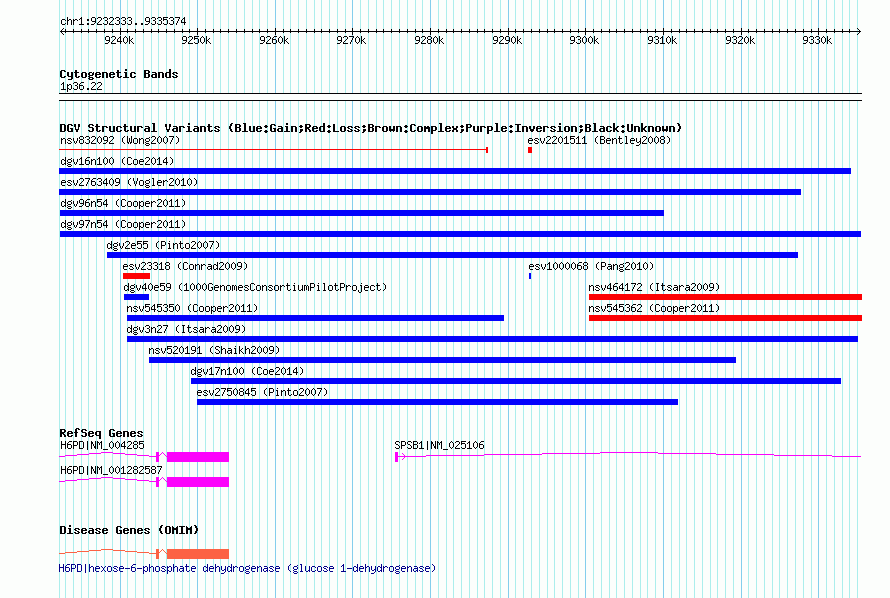Click the esv2201511 (Bentley2008) label
890x598 pixels.
click(599, 140)
